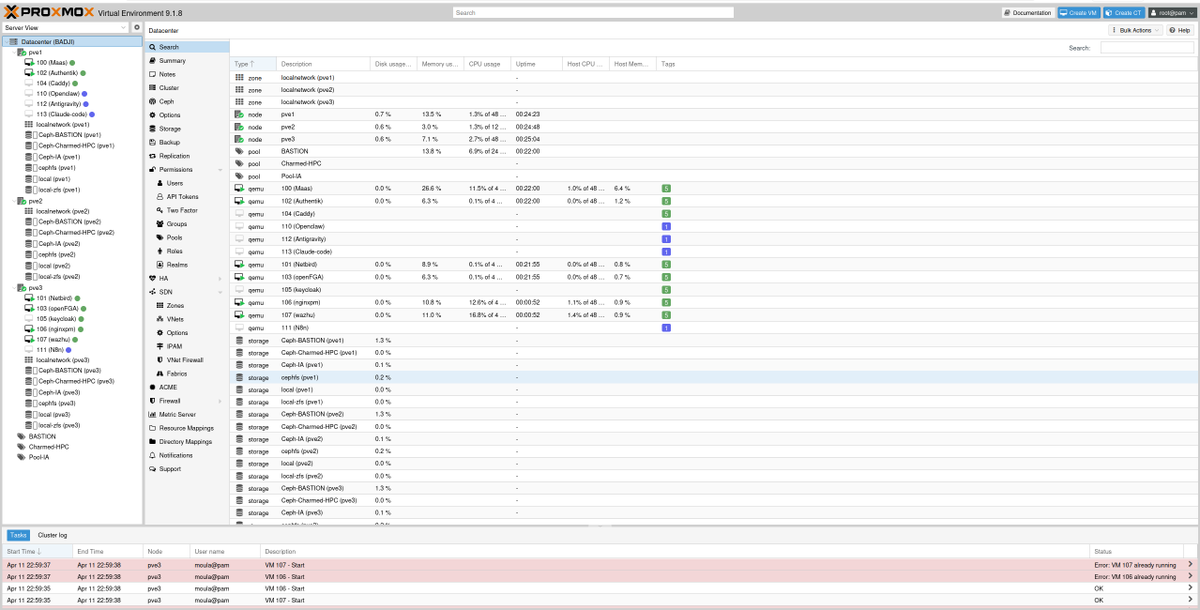Screen dimensions: 1200x610
Task: Click the tag badge on the 111 (N8n) row
Action: pyautogui.click(x=666, y=328)
